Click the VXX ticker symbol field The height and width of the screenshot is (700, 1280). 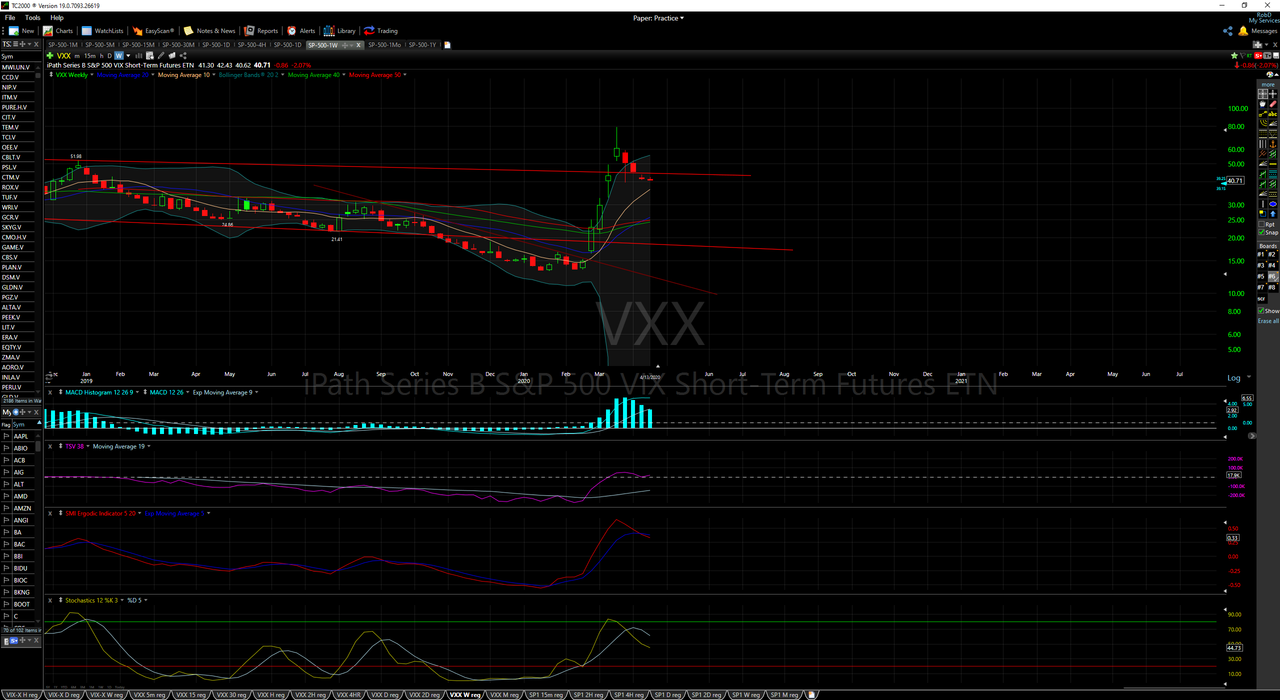coord(64,55)
